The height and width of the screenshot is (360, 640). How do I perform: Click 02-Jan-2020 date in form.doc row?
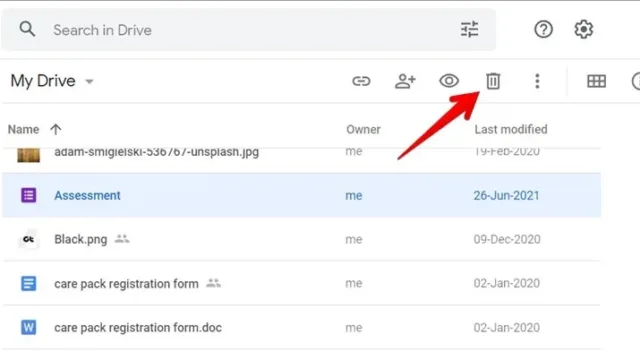click(507, 327)
